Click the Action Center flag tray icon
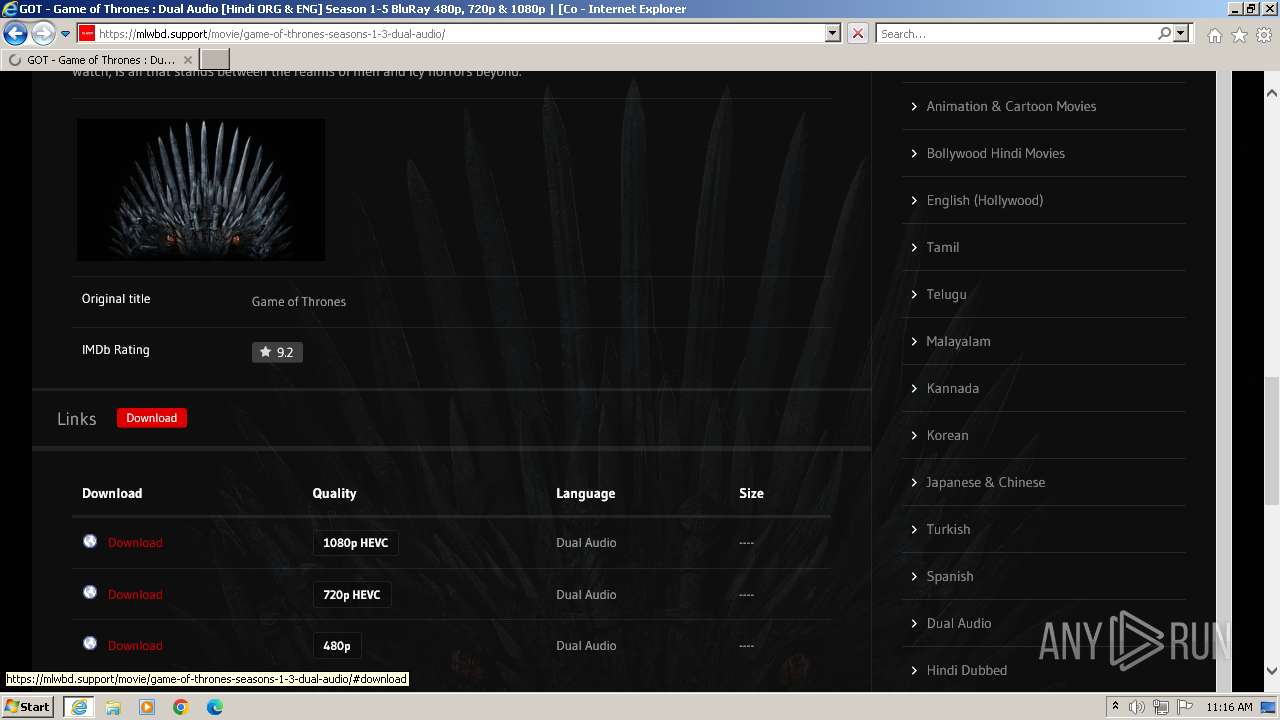1280x720 pixels. pyautogui.click(x=1185, y=707)
